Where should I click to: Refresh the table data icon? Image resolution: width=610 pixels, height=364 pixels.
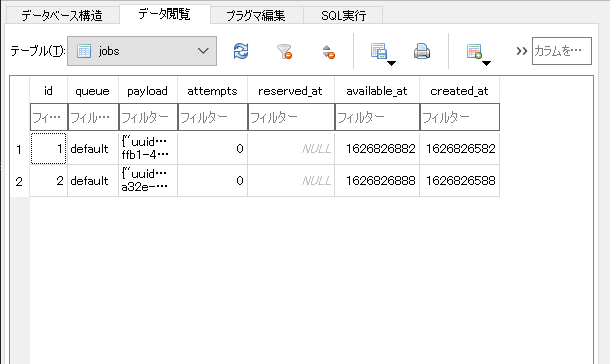[x=241, y=51]
